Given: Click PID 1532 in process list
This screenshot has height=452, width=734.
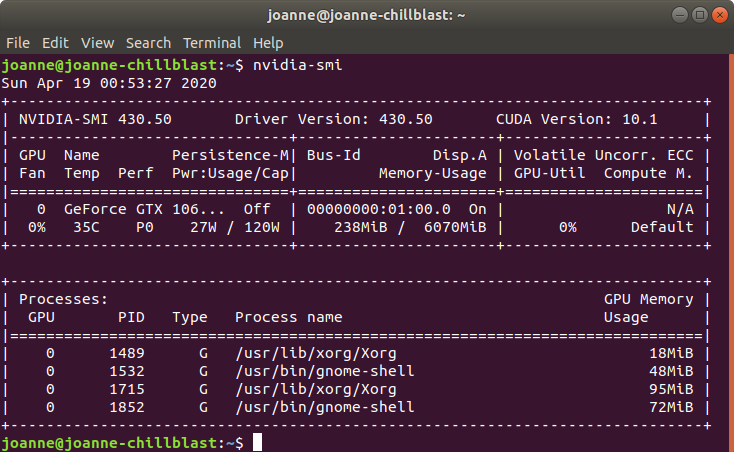Looking at the screenshot, I should 127,372.
